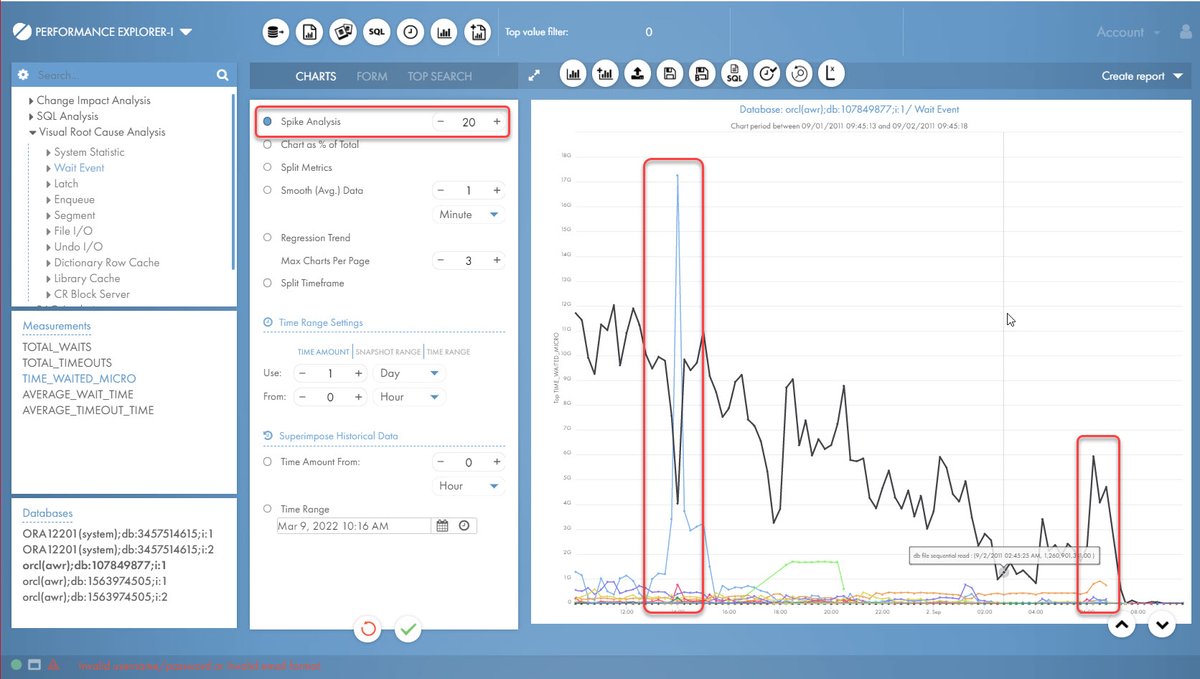The image size is (1200, 679).
Task: Select the Wait Event tree item
Action: pos(79,168)
